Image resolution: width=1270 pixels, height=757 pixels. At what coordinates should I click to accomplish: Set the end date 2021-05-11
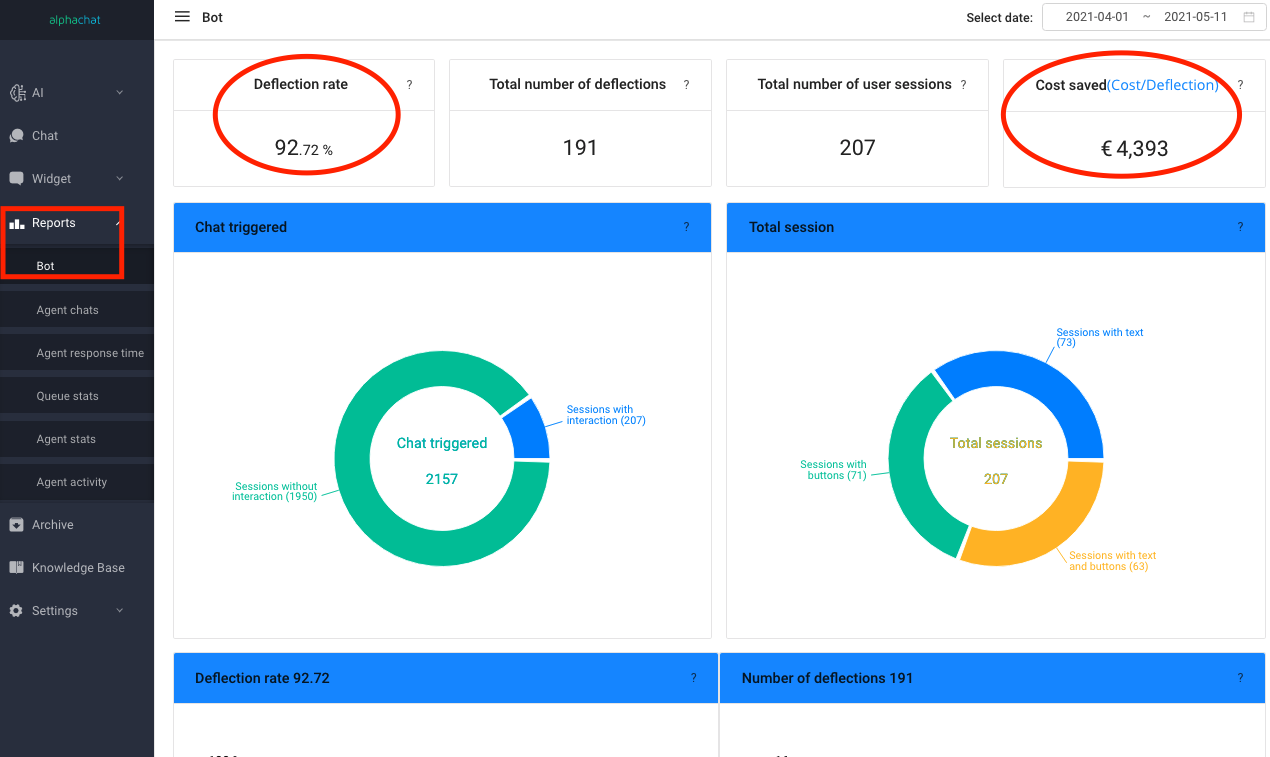(1196, 17)
